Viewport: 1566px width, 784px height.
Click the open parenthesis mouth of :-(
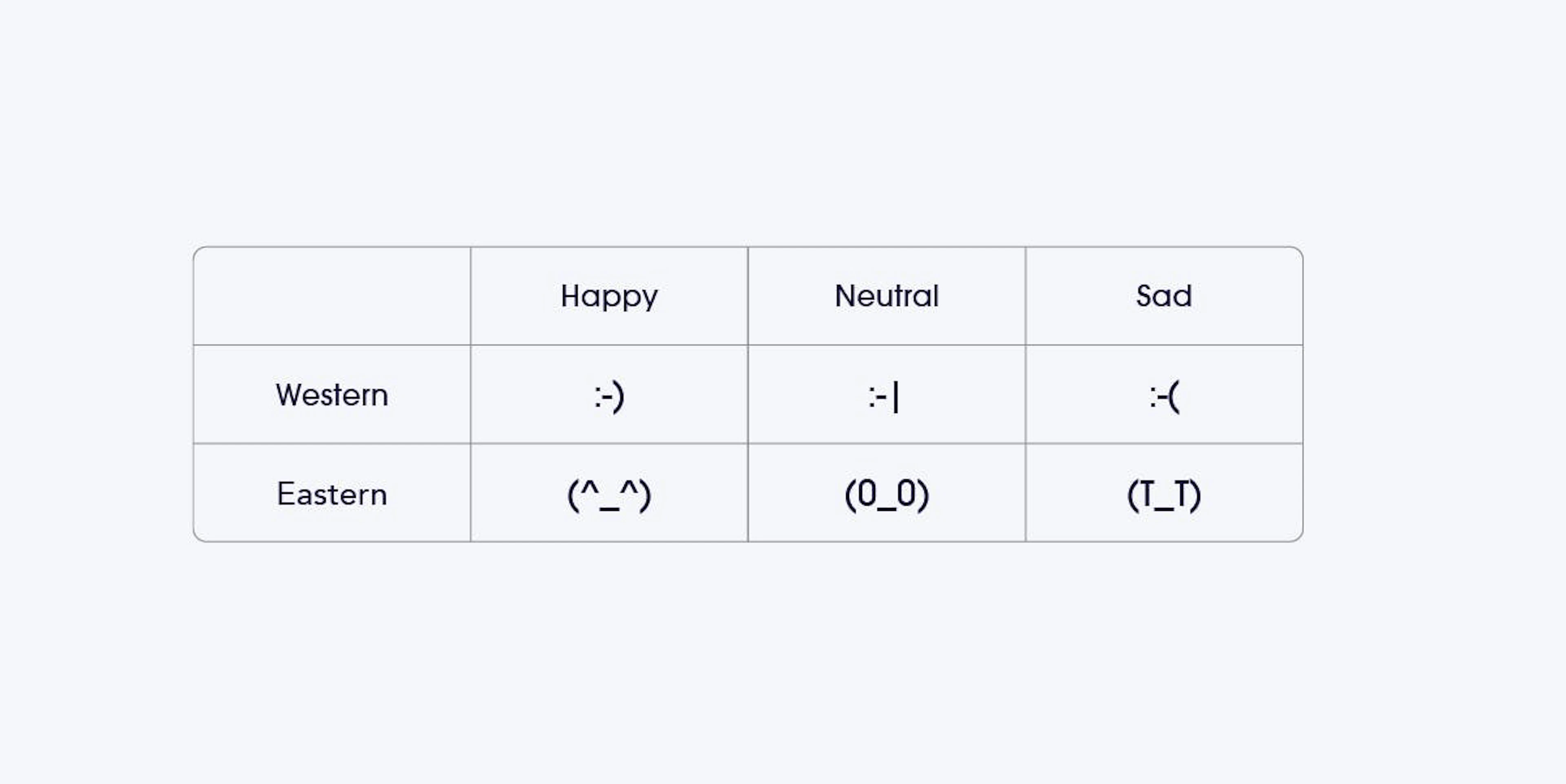[1174, 397]
